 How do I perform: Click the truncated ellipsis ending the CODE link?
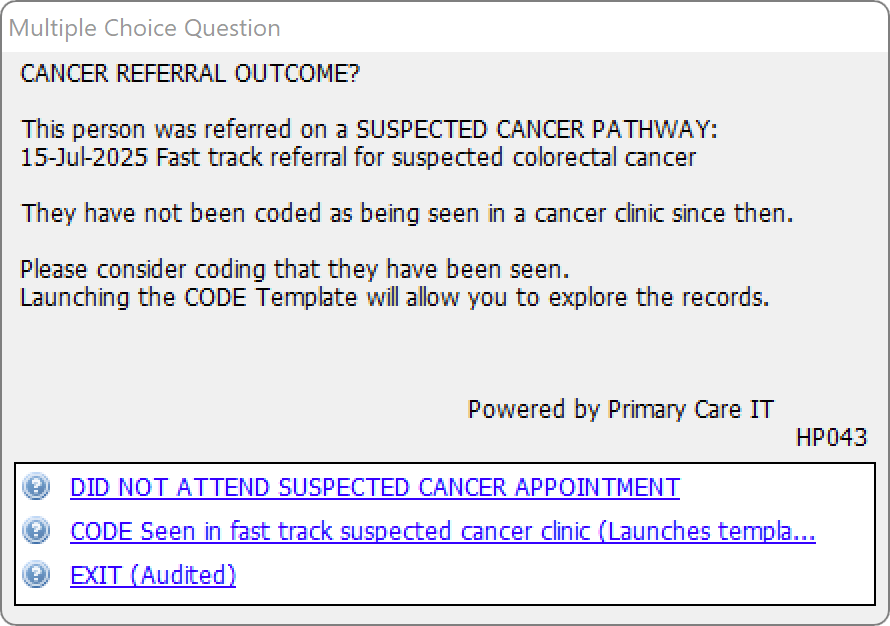click(x=803, y=533)
